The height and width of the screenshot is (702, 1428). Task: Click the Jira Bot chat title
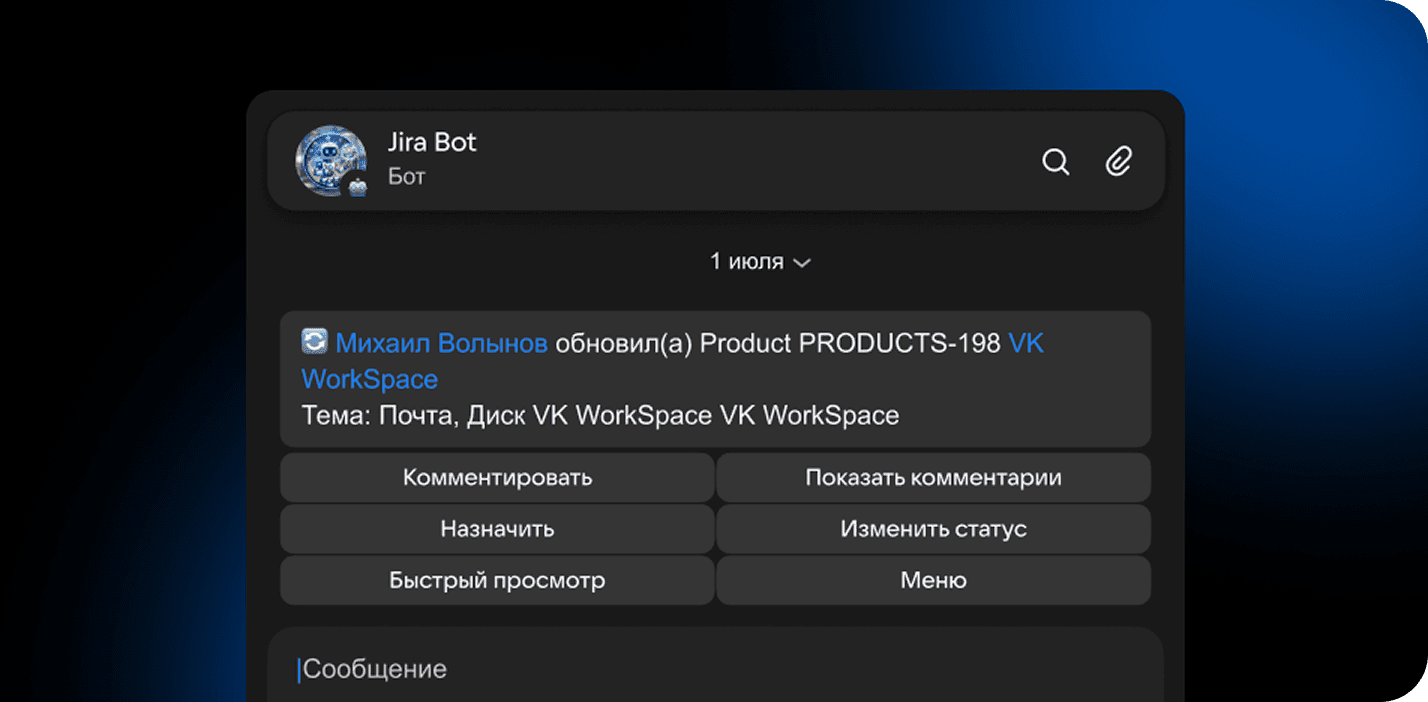click(432, 142)
